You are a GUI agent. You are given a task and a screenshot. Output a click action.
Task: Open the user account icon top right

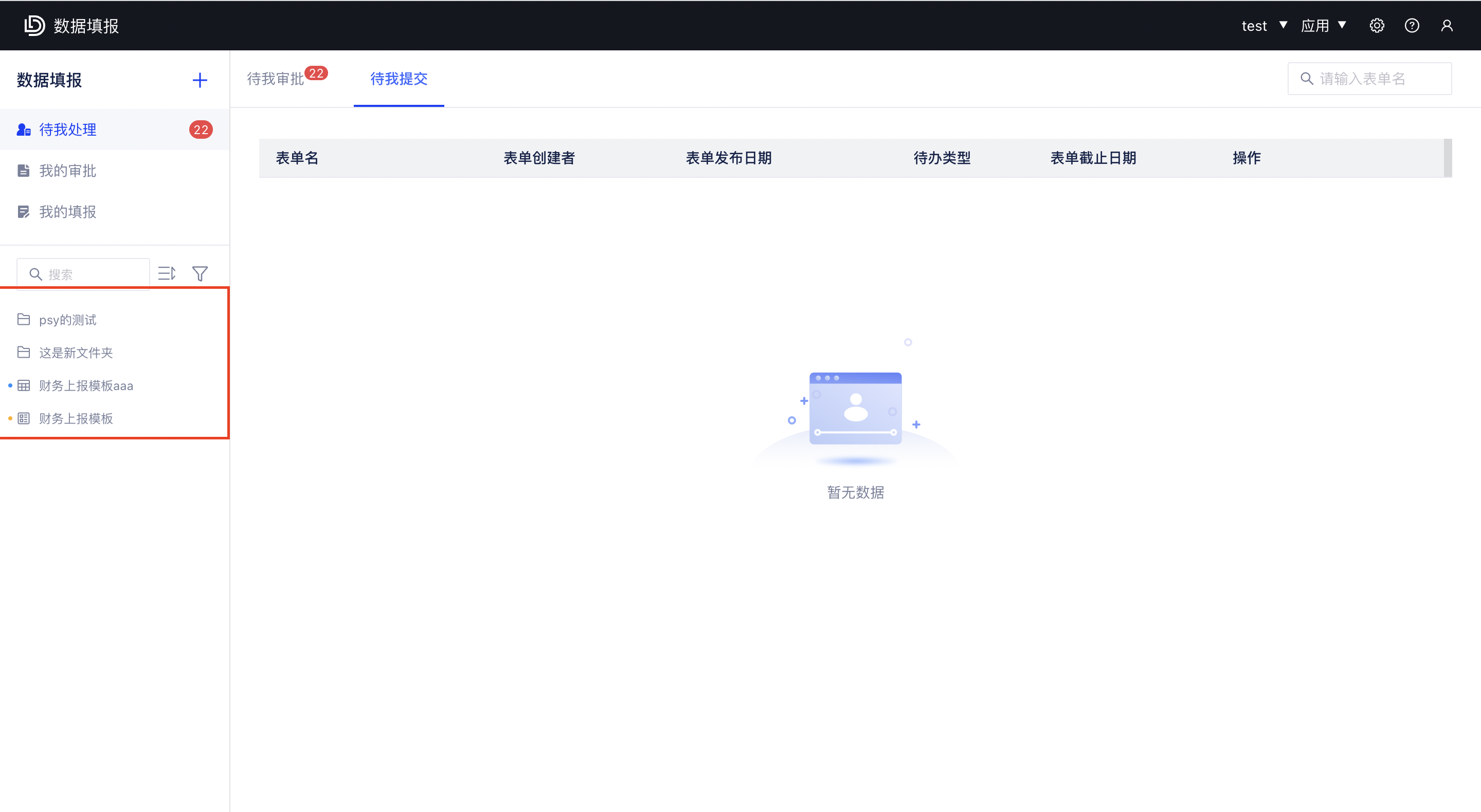pos(1447,25)
